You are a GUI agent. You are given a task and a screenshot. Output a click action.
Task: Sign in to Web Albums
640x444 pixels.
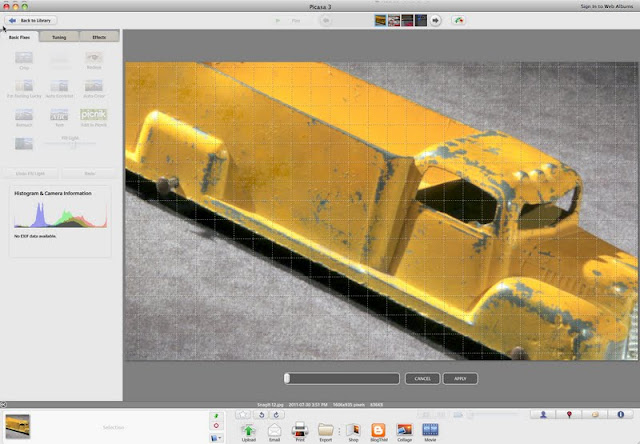[x=607, y=7]
